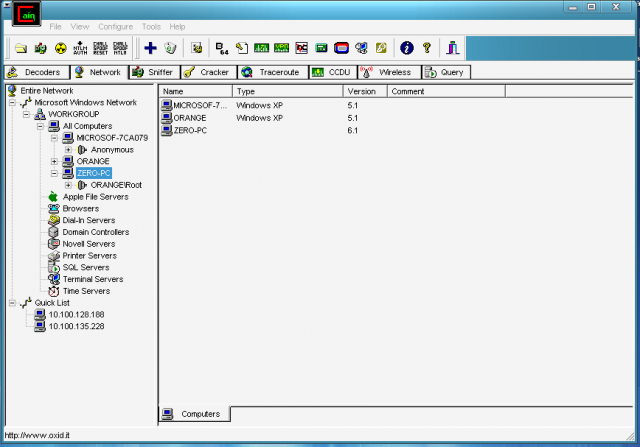Start APR poisoning with the radiation icon
640x447 pixels.
pos(60,48)
